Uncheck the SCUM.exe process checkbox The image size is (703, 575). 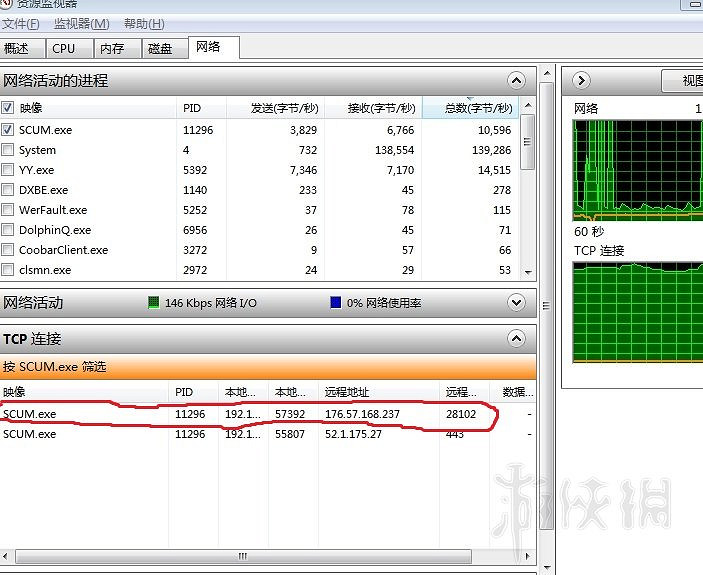pos(8,130)
